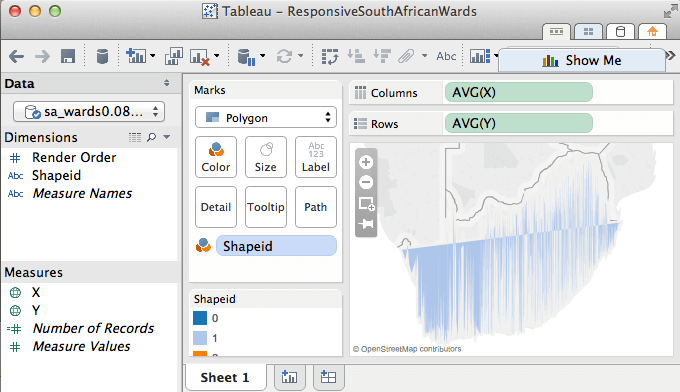Click the duplicate sheet toolbar icon
Image resolution: width=680 pixels, height=392 pixels.
point(173,56)
